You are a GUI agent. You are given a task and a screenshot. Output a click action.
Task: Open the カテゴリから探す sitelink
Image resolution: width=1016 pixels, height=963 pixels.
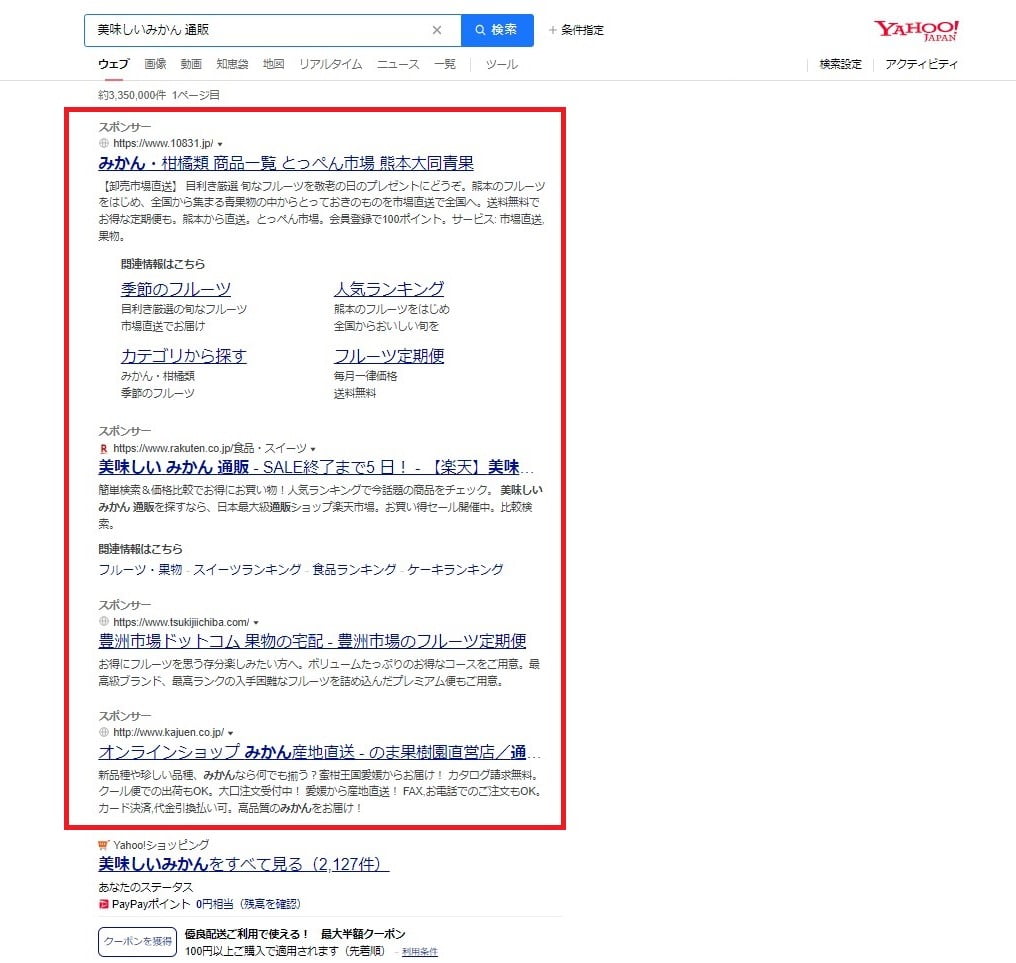[x=183, y=356]
